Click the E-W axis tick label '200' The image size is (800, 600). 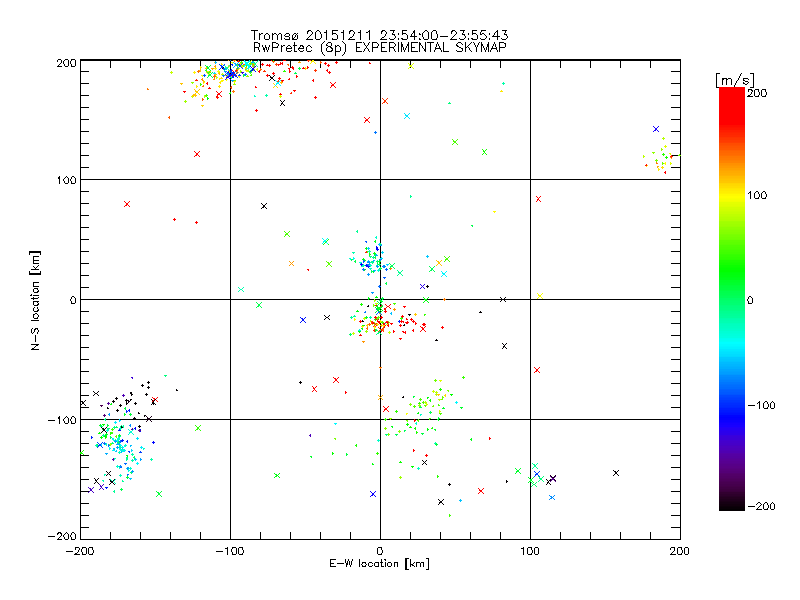point(680,551)
